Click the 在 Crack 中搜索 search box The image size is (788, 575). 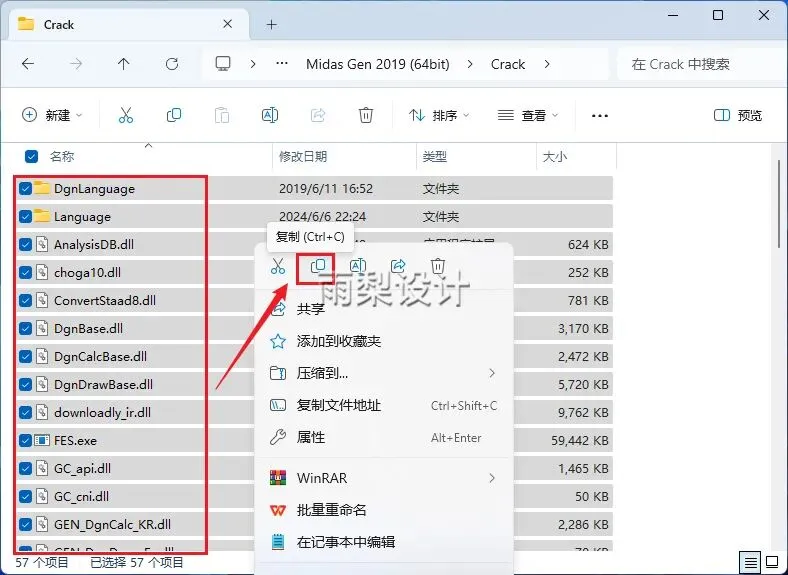click(702, 64)
